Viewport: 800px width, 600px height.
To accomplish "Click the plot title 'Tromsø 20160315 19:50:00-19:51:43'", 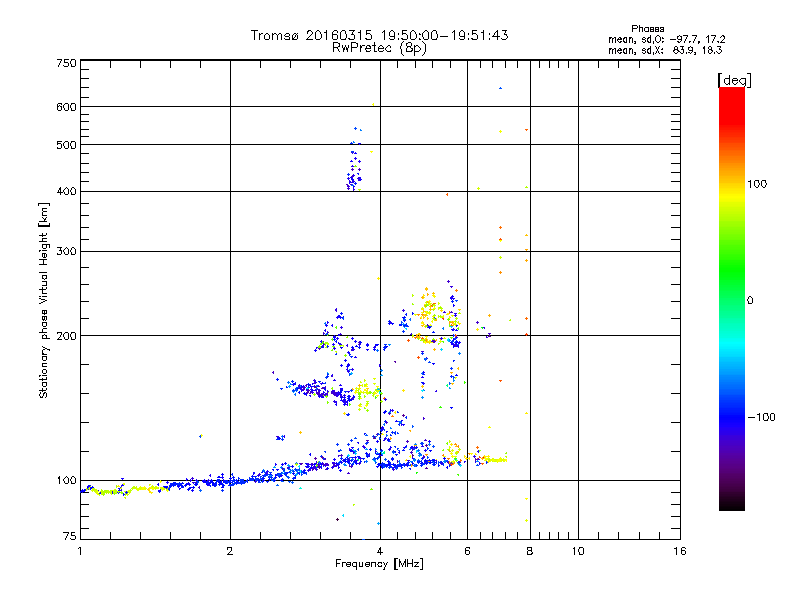I will point(379,35).
